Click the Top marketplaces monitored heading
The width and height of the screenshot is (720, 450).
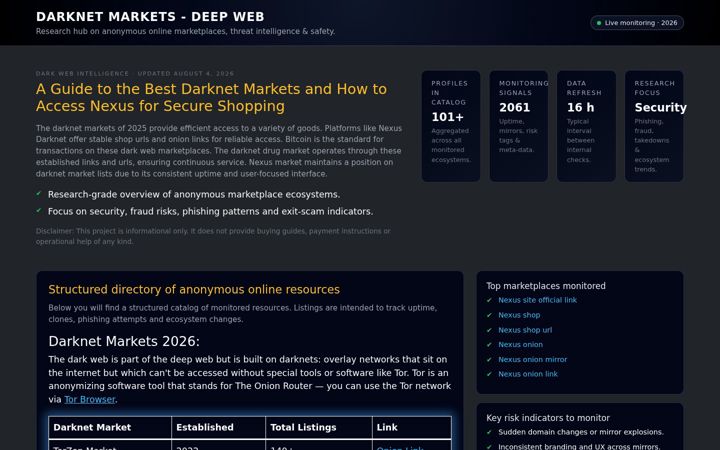pyautogui.click(x=546, y=286)
